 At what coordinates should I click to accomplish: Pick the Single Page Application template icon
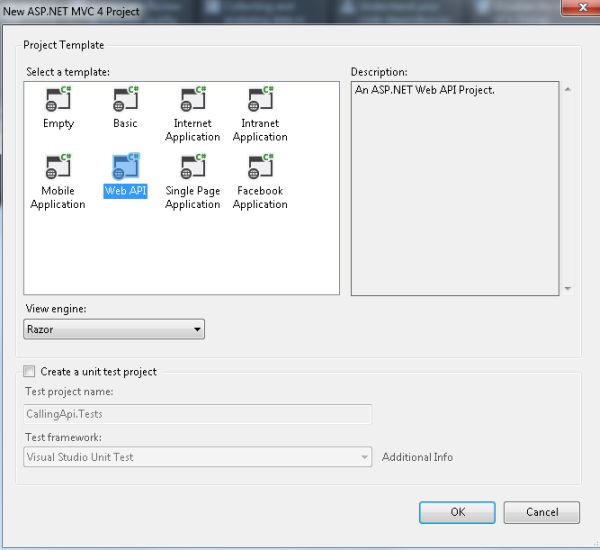point(193,166)
